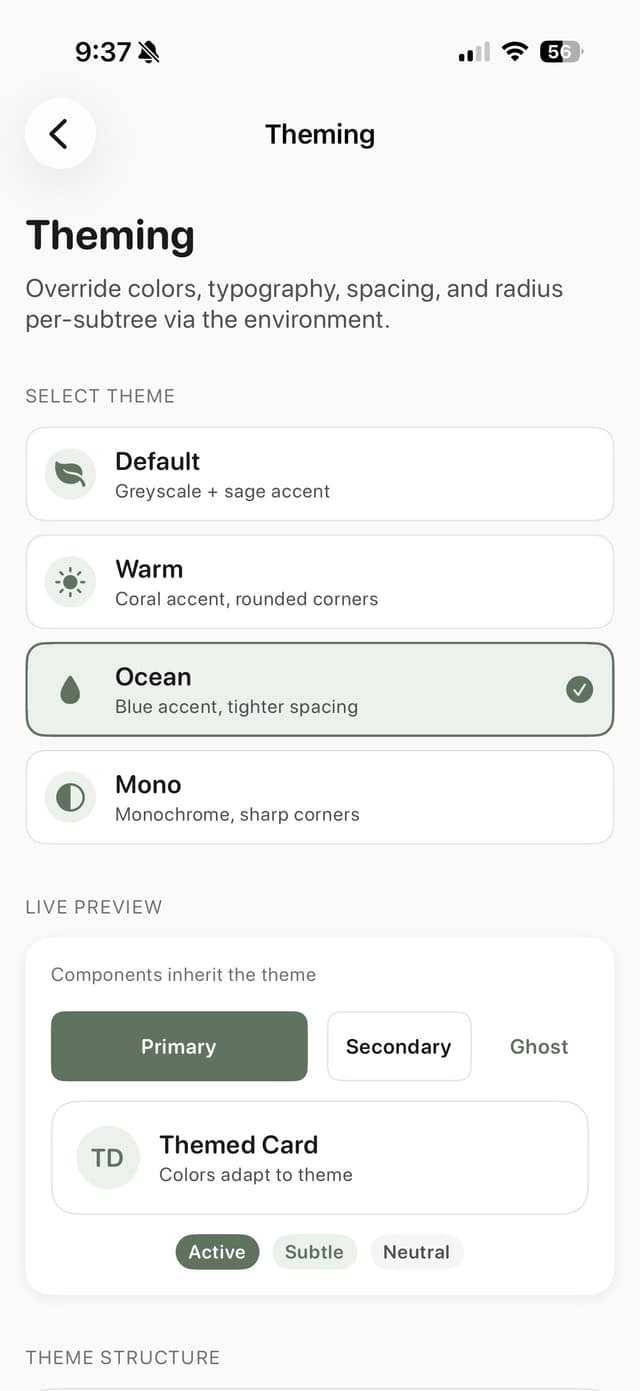Screen dimensions: 640x1391
Task: Select the Active badge chip
Action: click(217, 1252)
